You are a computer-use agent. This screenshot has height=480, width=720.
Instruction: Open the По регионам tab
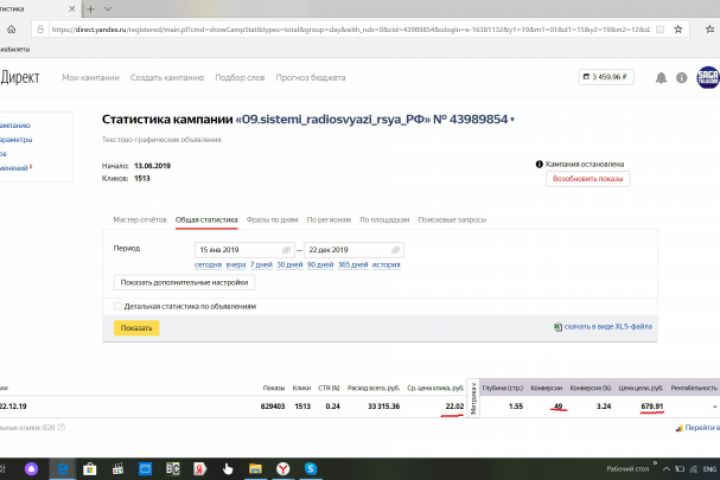(329, 220)
